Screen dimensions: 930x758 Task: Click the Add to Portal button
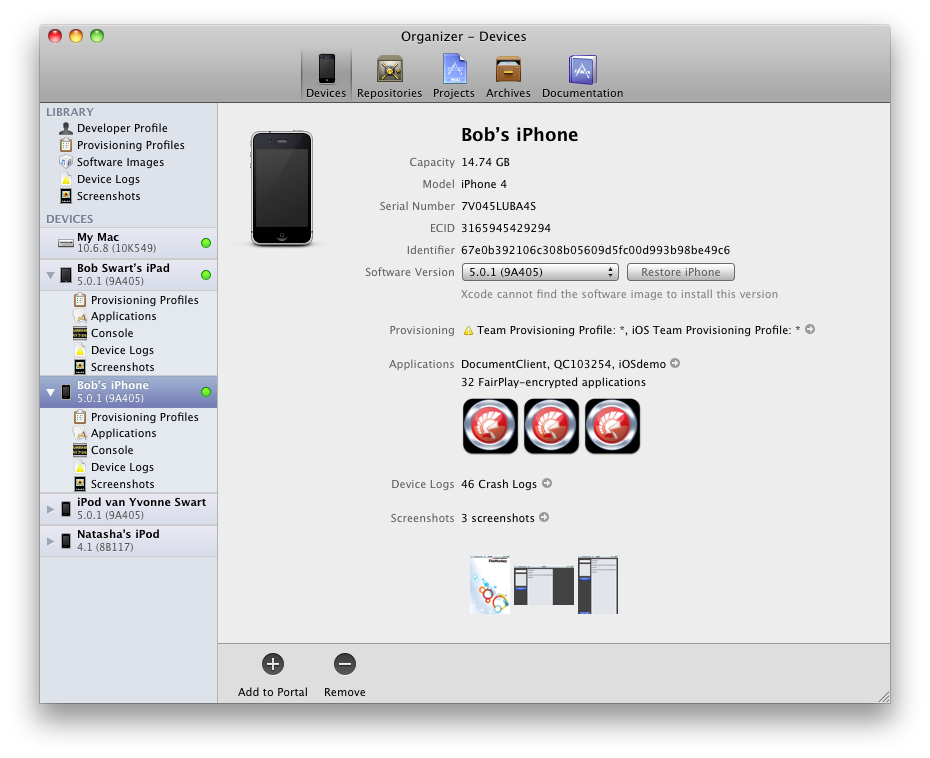point(273,676)
